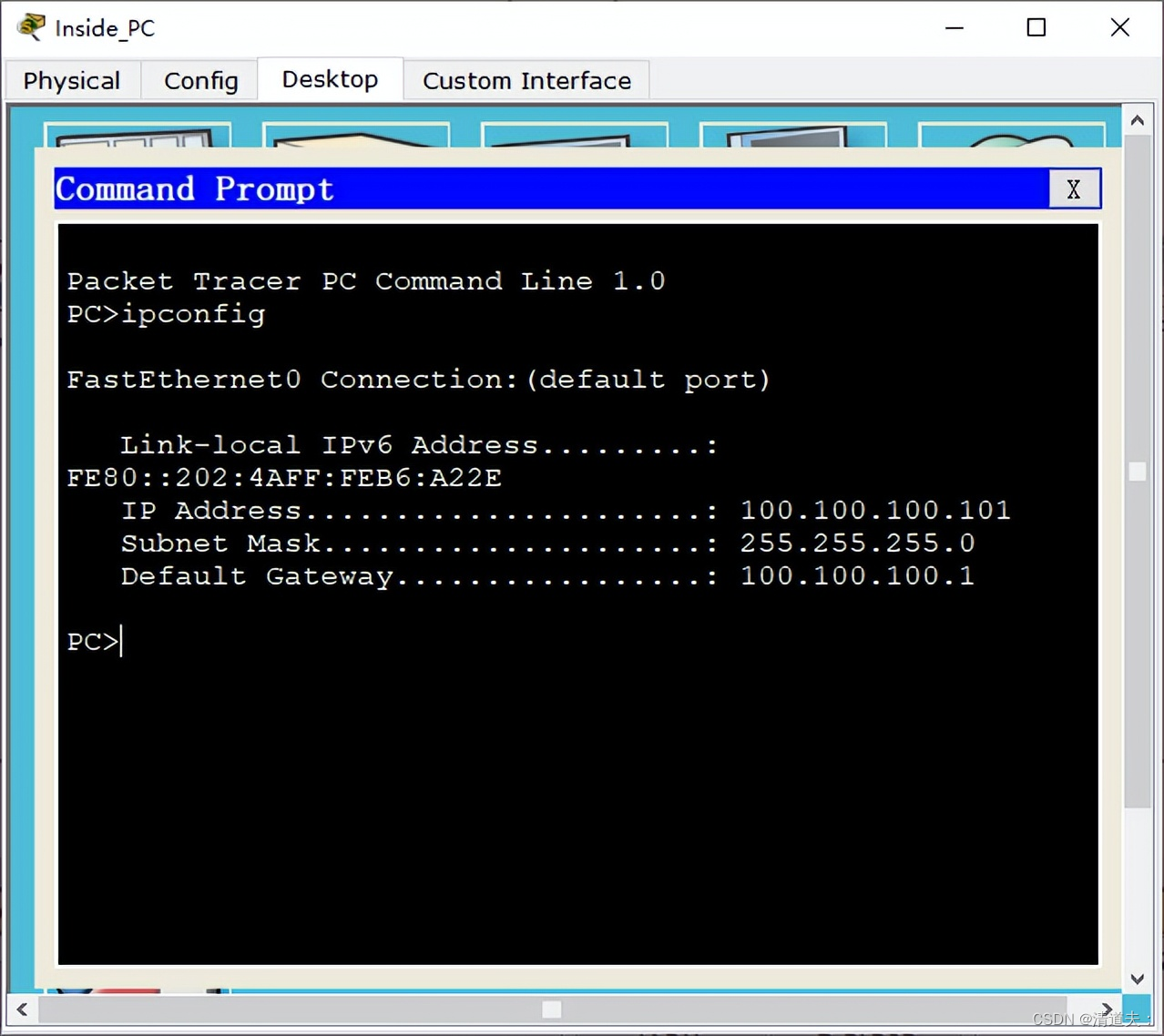Viewport: 1164px width, 1036px height.
Task: Select the Desktop tab
Action: coord(330,79)
